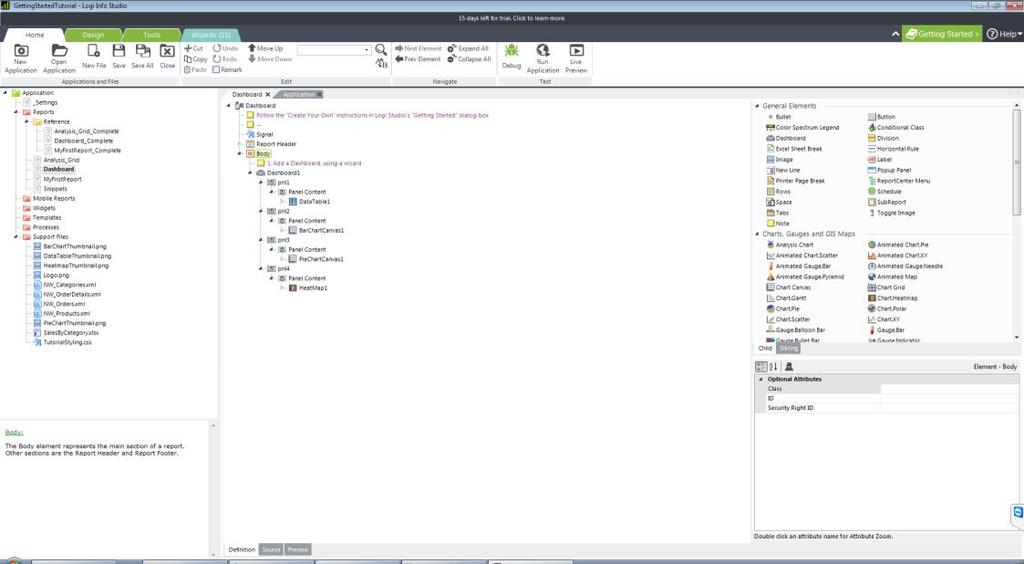Collapse the ribbon with the chevron

click(x=895, y=34)
